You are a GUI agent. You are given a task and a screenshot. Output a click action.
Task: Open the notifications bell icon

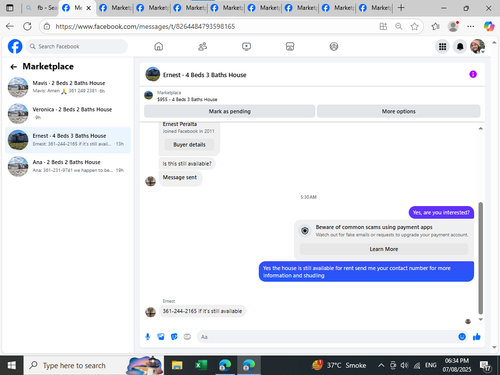pyautogui.click(x=460, y=47)
